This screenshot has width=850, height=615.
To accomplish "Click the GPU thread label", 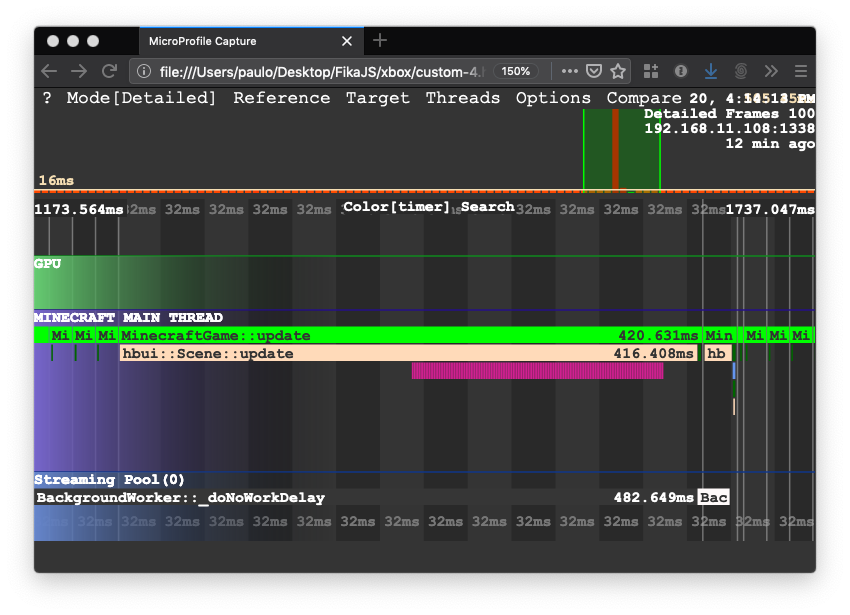I will [x=48, y=264].
